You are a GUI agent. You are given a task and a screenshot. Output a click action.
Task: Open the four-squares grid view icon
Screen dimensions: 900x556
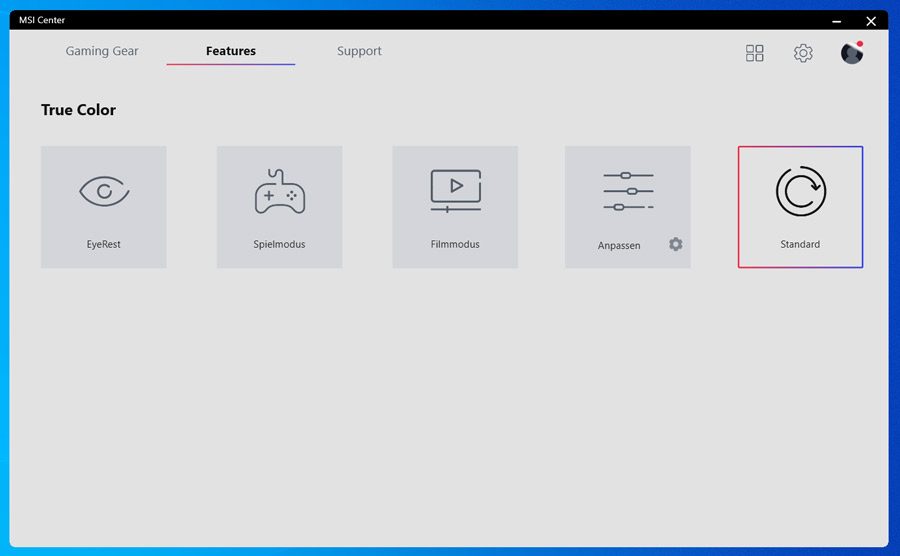(x=754, y=53)
